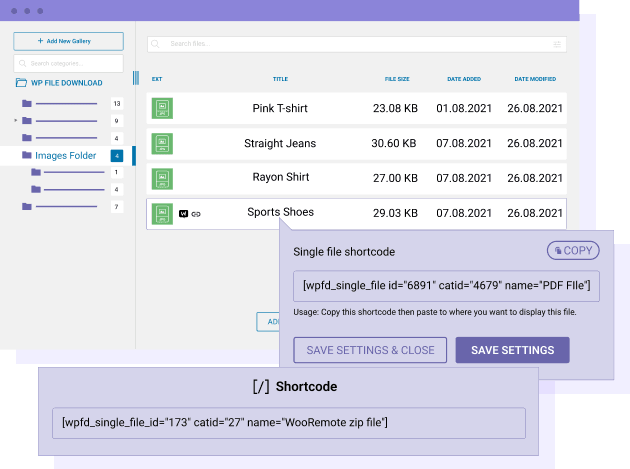The width and height of the screenshot is (630, 469).
Task: Click the black W icon beside Sports Shoes
Action: [183, 214]
